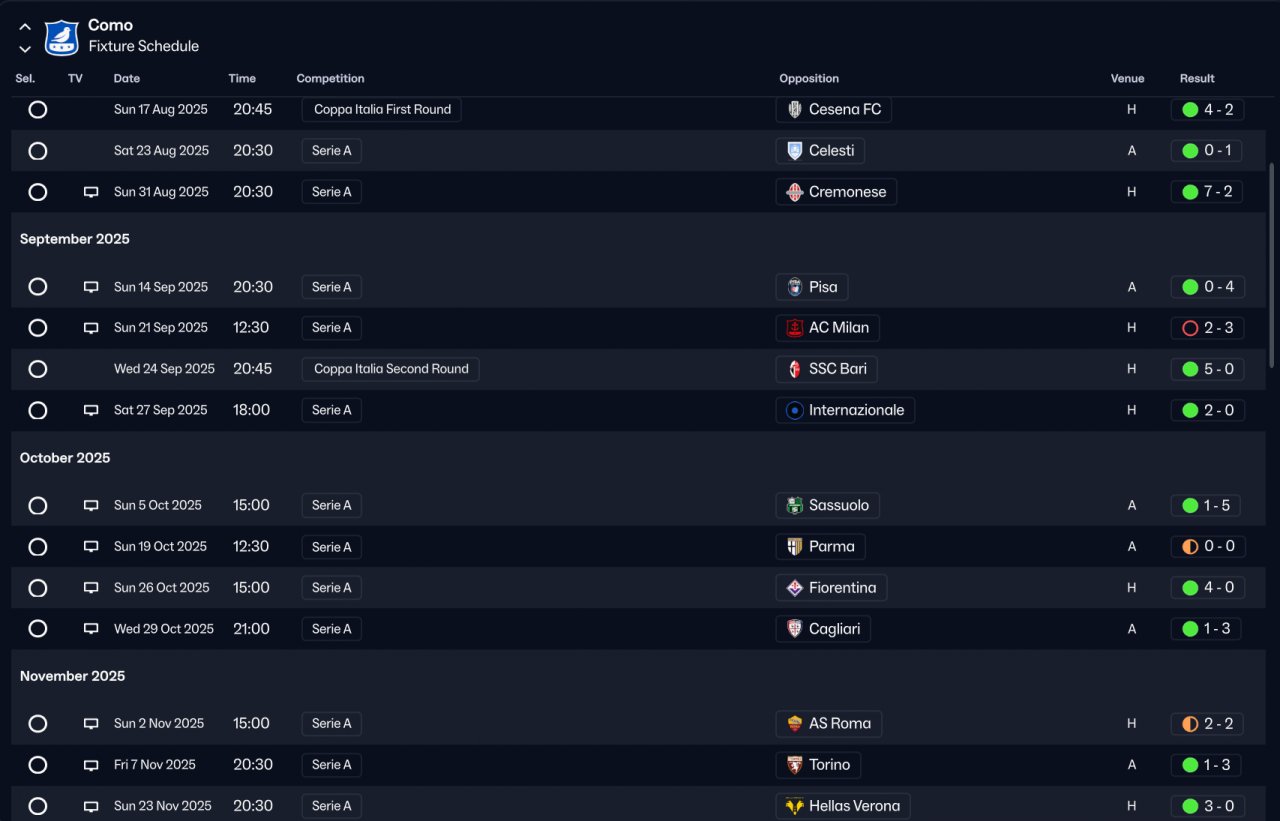Select the Cesena FC fixture radio button
1280x821 pixels.
click(x=38, y=110)
